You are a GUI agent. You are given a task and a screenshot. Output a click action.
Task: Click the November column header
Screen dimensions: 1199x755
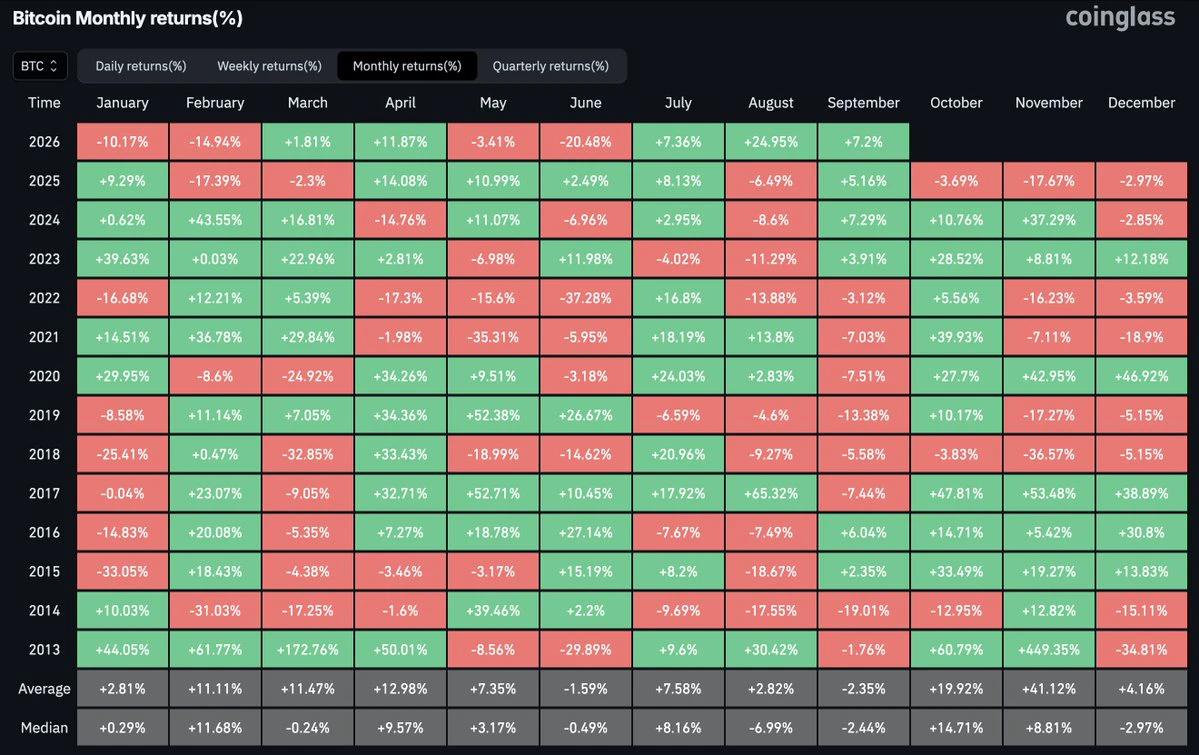click(x=1048, y=103)
